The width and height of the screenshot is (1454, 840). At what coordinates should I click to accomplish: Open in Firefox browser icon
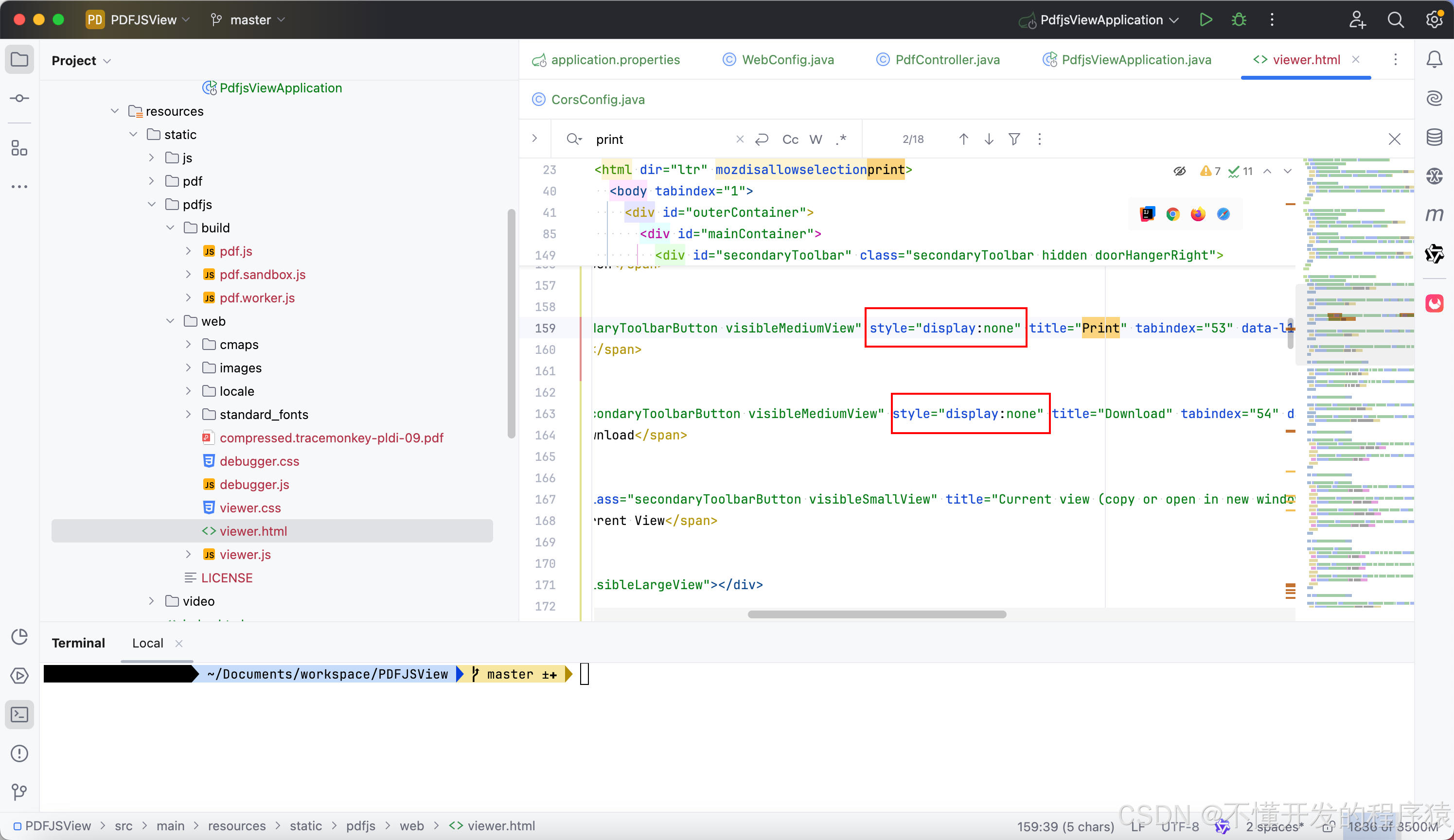click(1198, 214)
